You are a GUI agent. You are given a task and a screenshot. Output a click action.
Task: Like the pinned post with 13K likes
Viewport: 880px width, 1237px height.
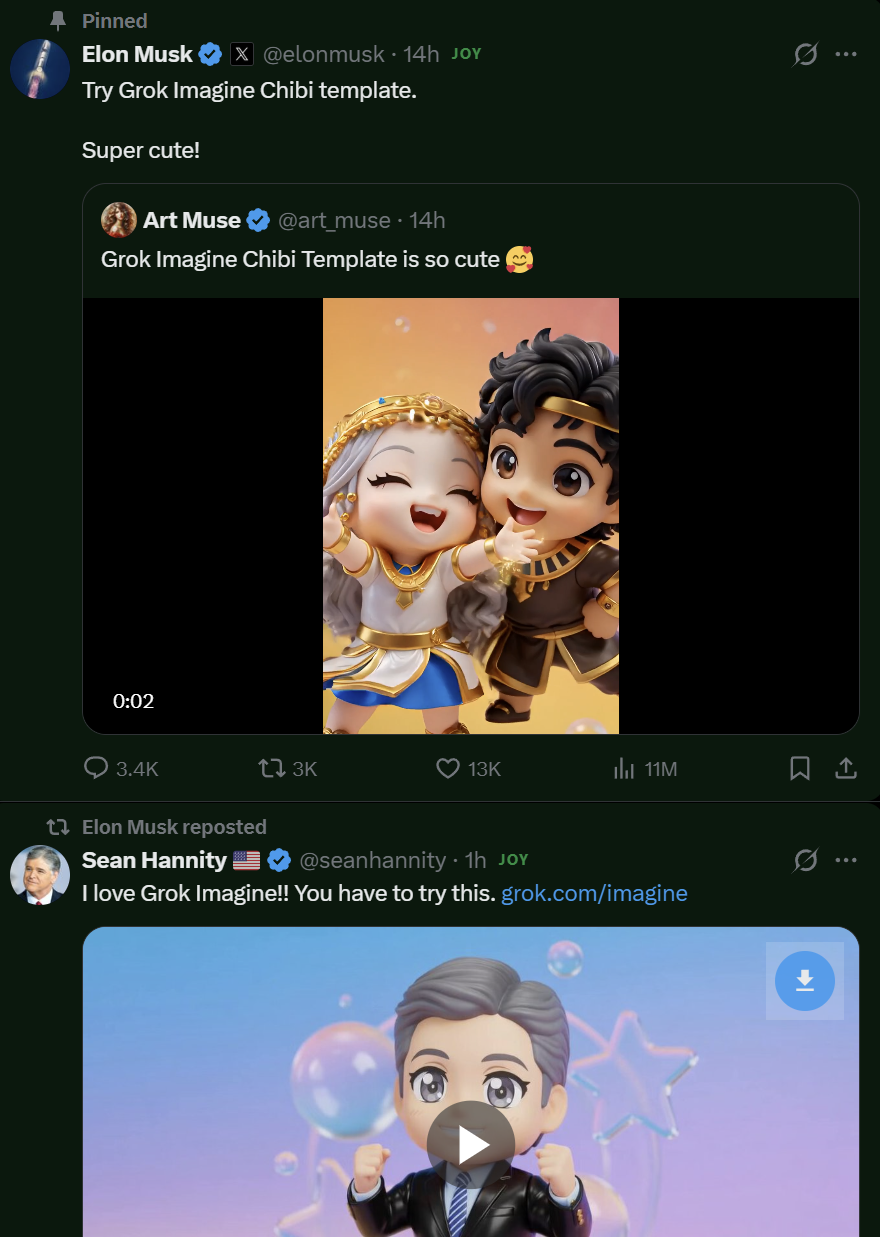pos(448,768)
